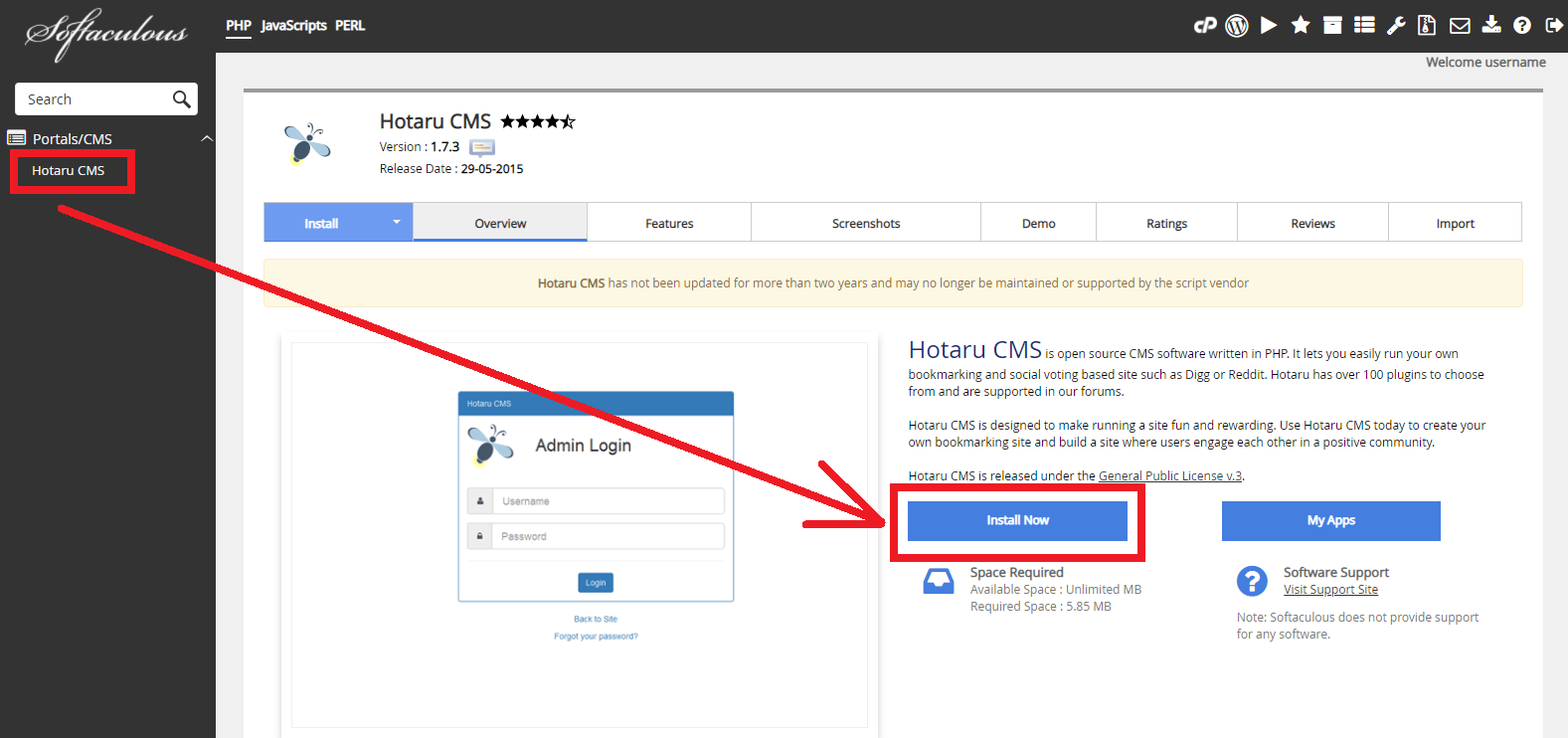Open the star ratings icon in header

(1301, 26)
